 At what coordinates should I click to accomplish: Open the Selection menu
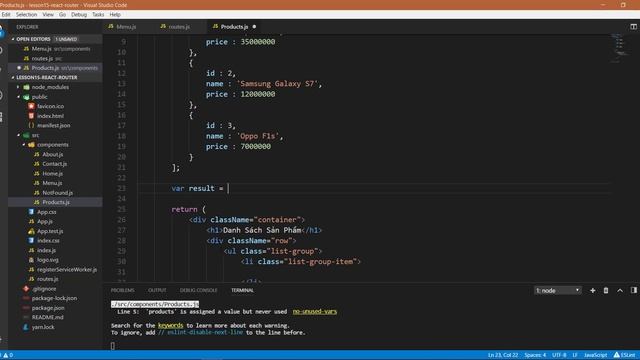pos(27,14)
